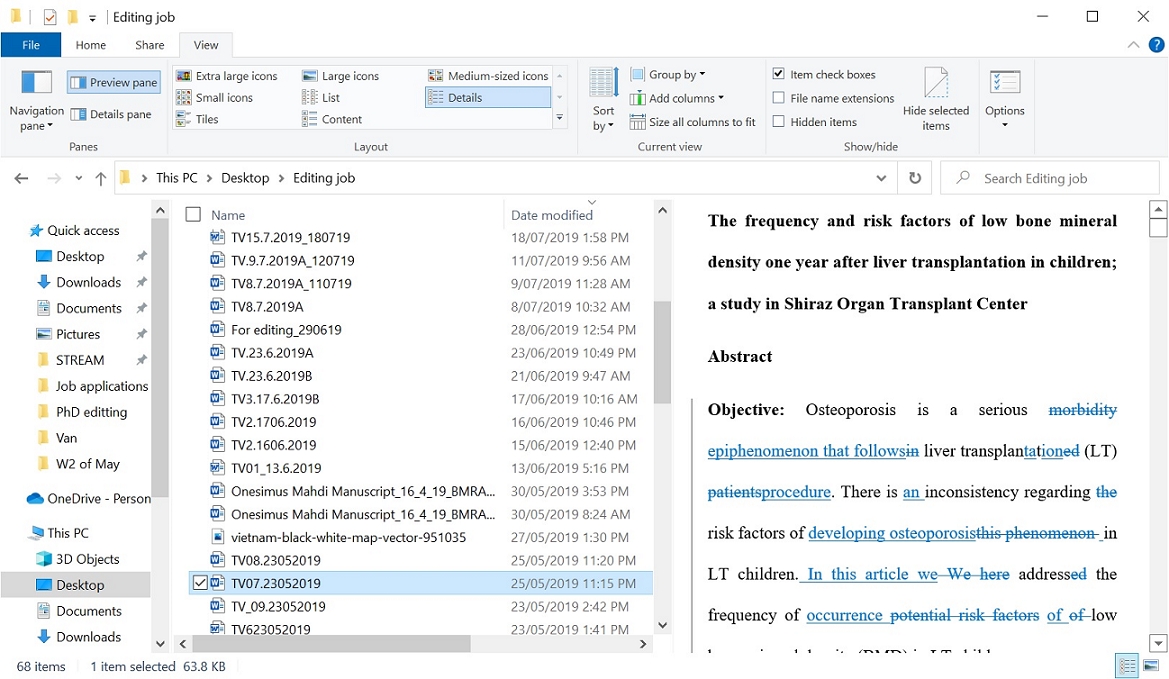Open the Add columns dropdown
This screenshot has width=1169, height=679.
[677, 98]
